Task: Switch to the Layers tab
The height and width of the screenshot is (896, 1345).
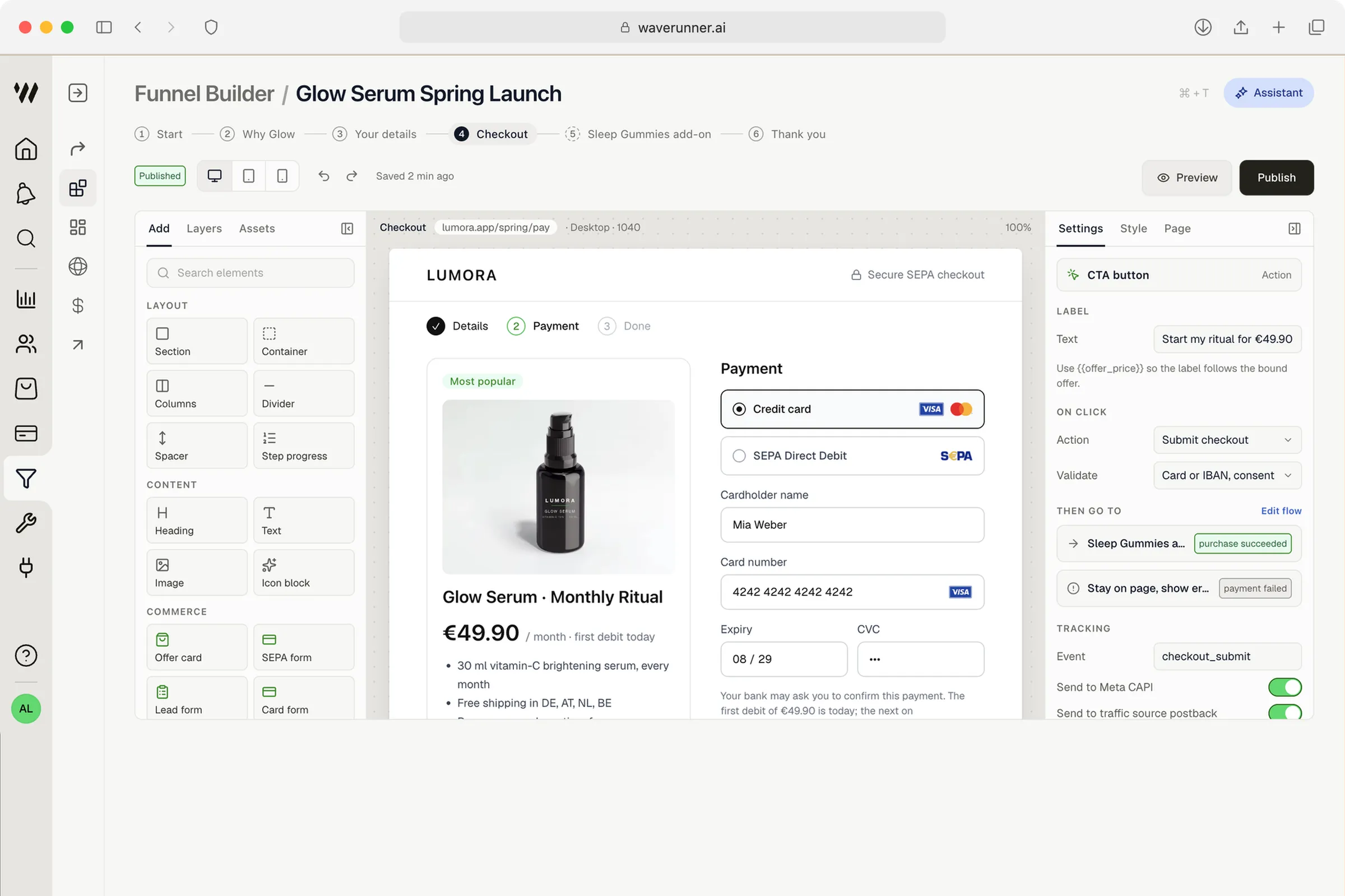Action: (204, 229)
